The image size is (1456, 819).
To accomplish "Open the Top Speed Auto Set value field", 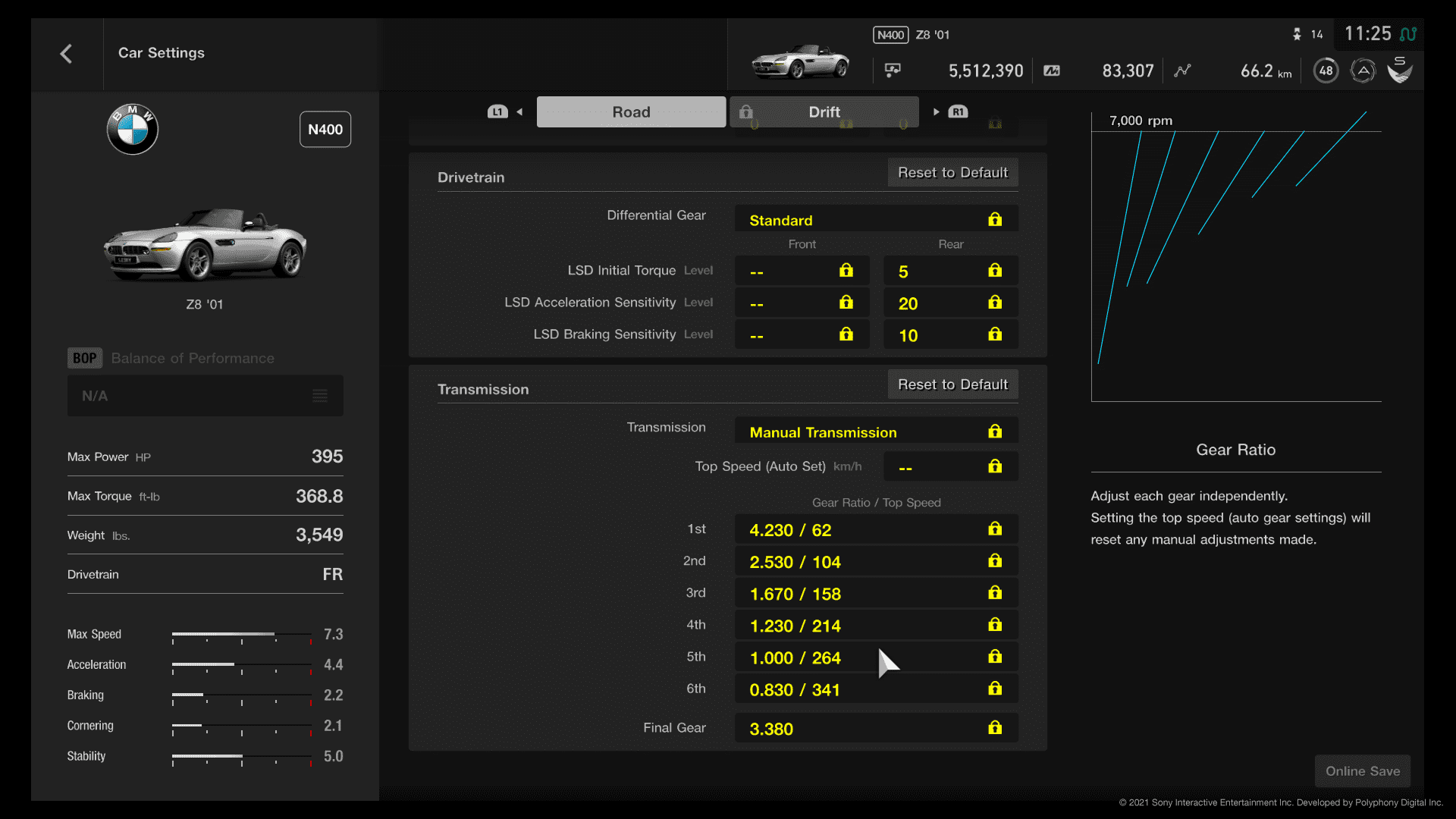I will [x=950, y=466].
